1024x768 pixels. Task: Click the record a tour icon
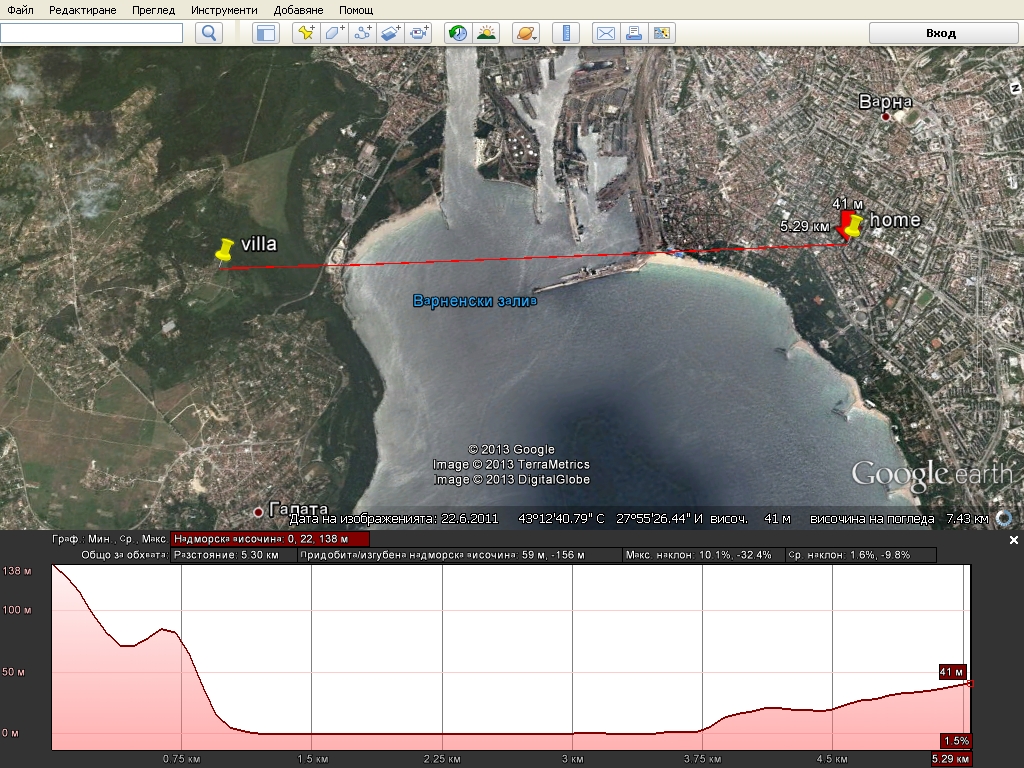[x=420, y=33]
